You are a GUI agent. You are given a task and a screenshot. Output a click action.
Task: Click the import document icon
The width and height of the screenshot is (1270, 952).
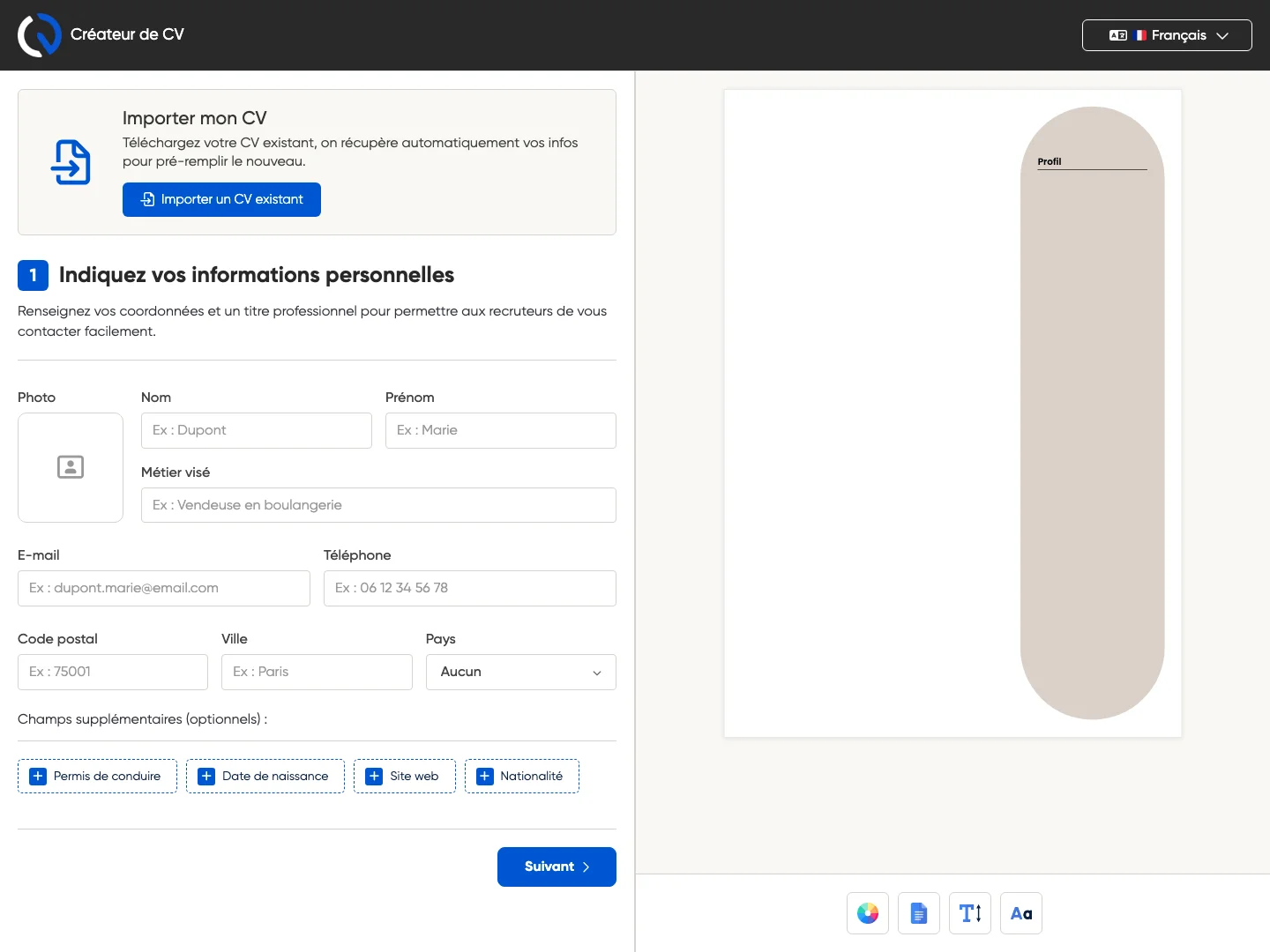[x=71, y=162]
